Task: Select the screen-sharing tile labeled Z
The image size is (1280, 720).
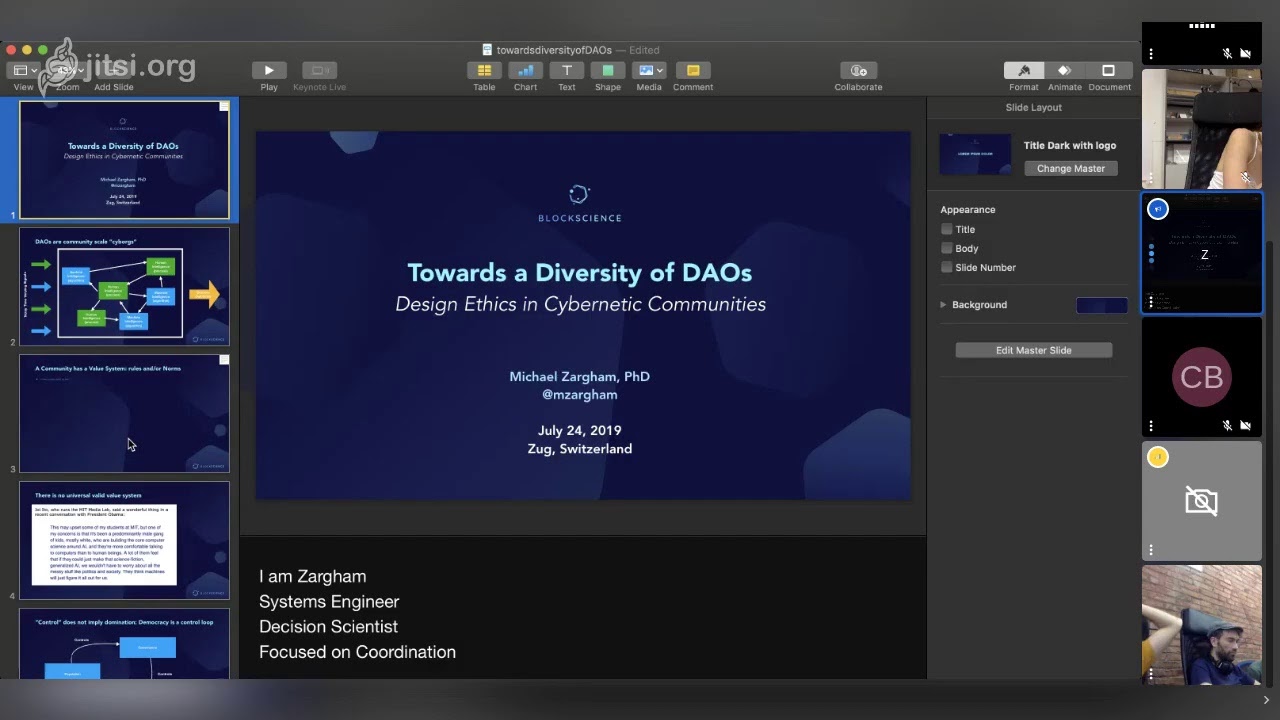Action: (1202, 253)
